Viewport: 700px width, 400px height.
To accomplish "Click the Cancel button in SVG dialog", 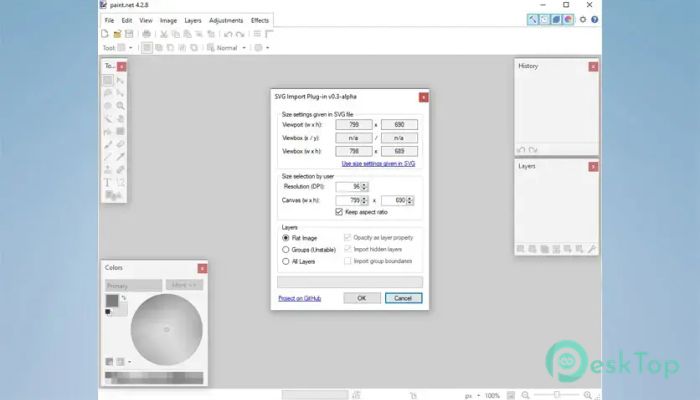I will pos(403,298).
